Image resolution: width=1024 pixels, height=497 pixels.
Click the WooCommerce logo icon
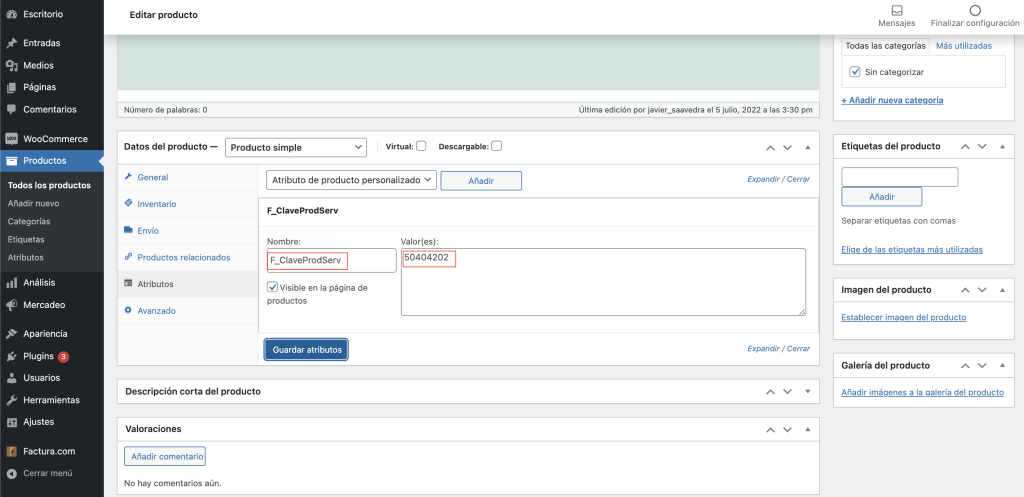[11, 138]
